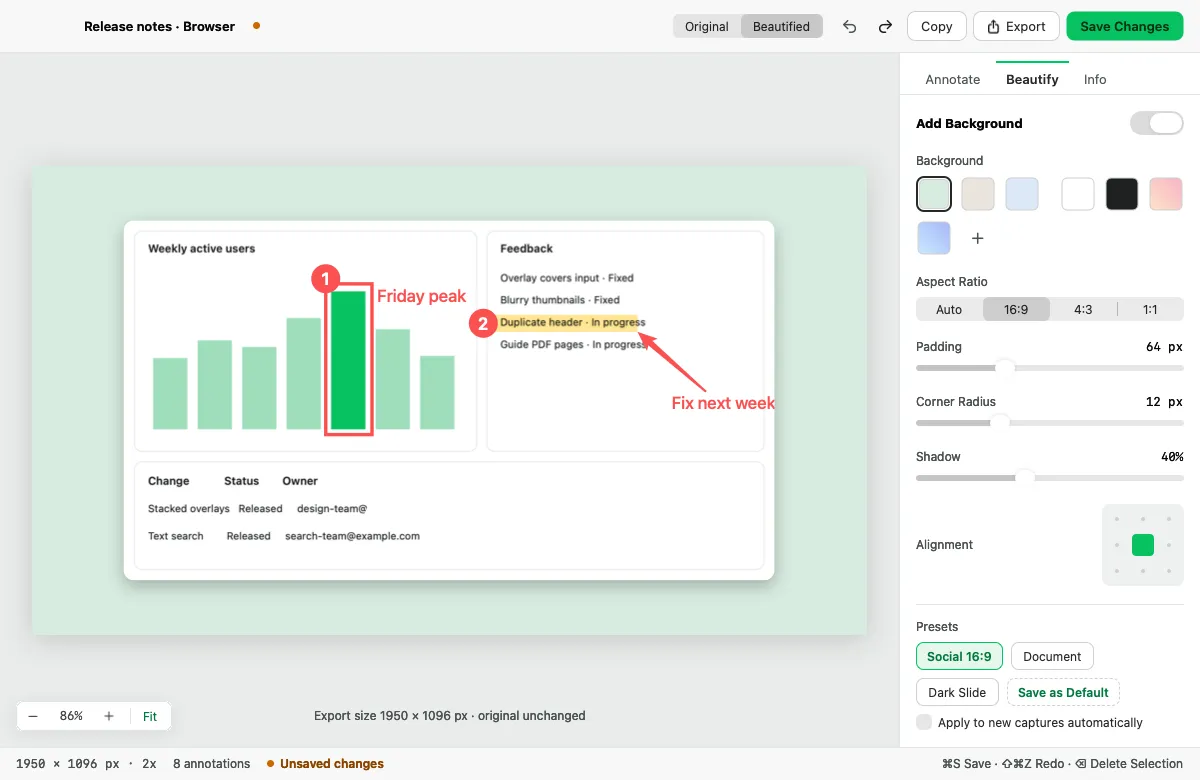
Task: Zoom in with the plus icon
Action: 109,716
